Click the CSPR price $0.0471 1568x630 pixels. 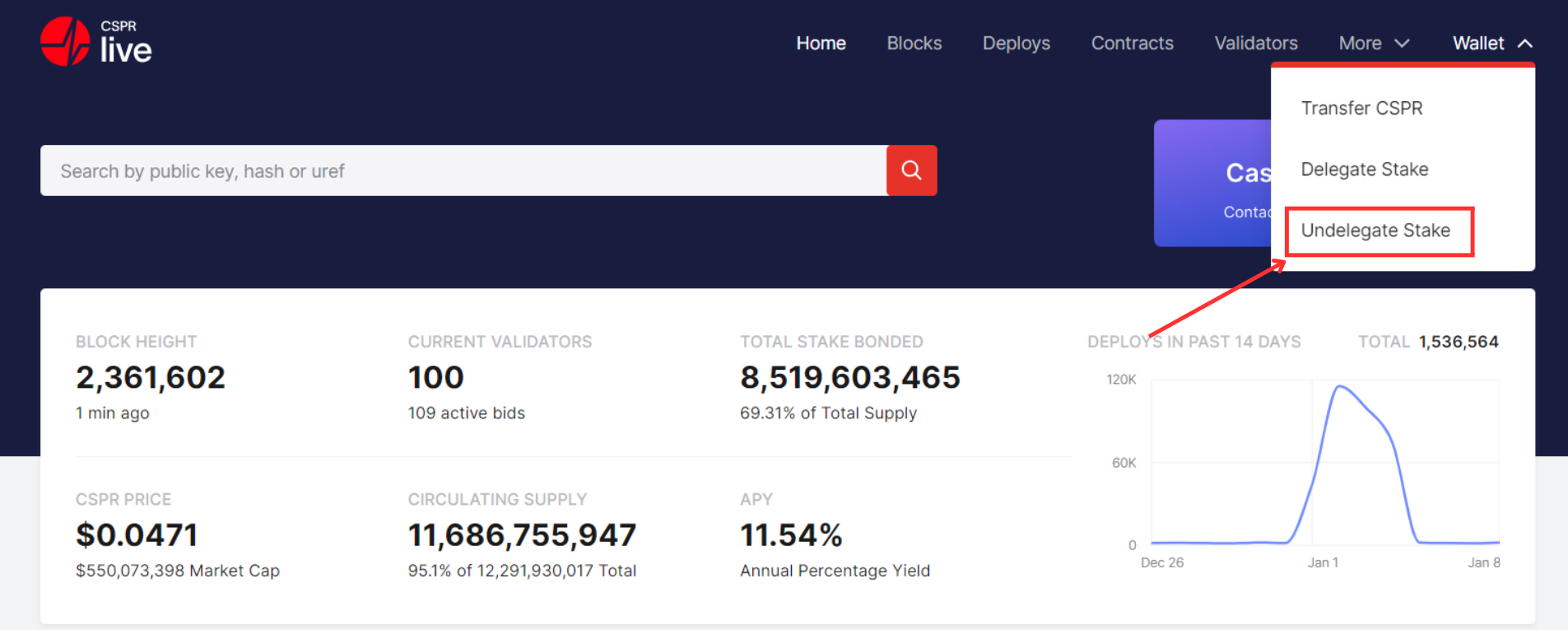click(x=137, y=535)
